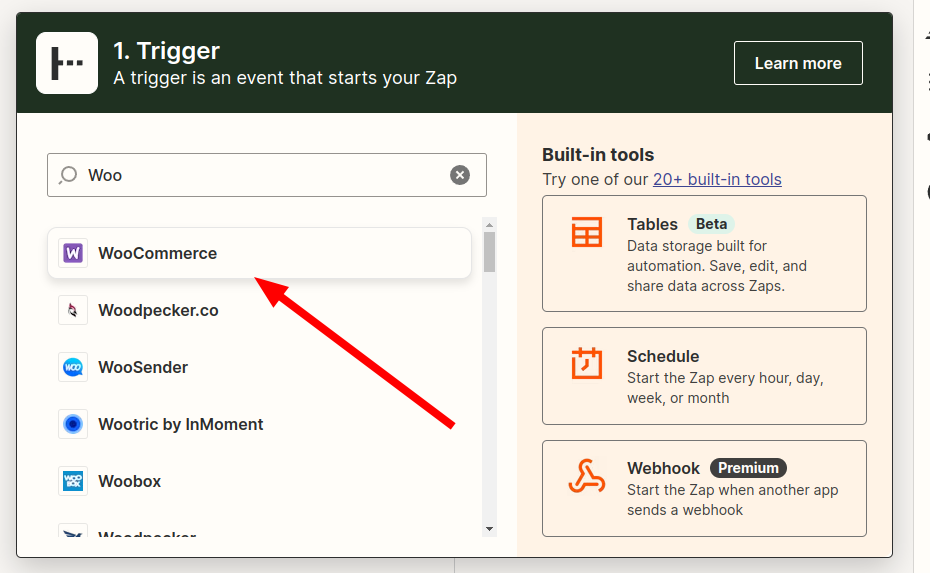The image size is (930, 573).
Task: Choose Woobox from search results
Action: [x=259, y=481]
